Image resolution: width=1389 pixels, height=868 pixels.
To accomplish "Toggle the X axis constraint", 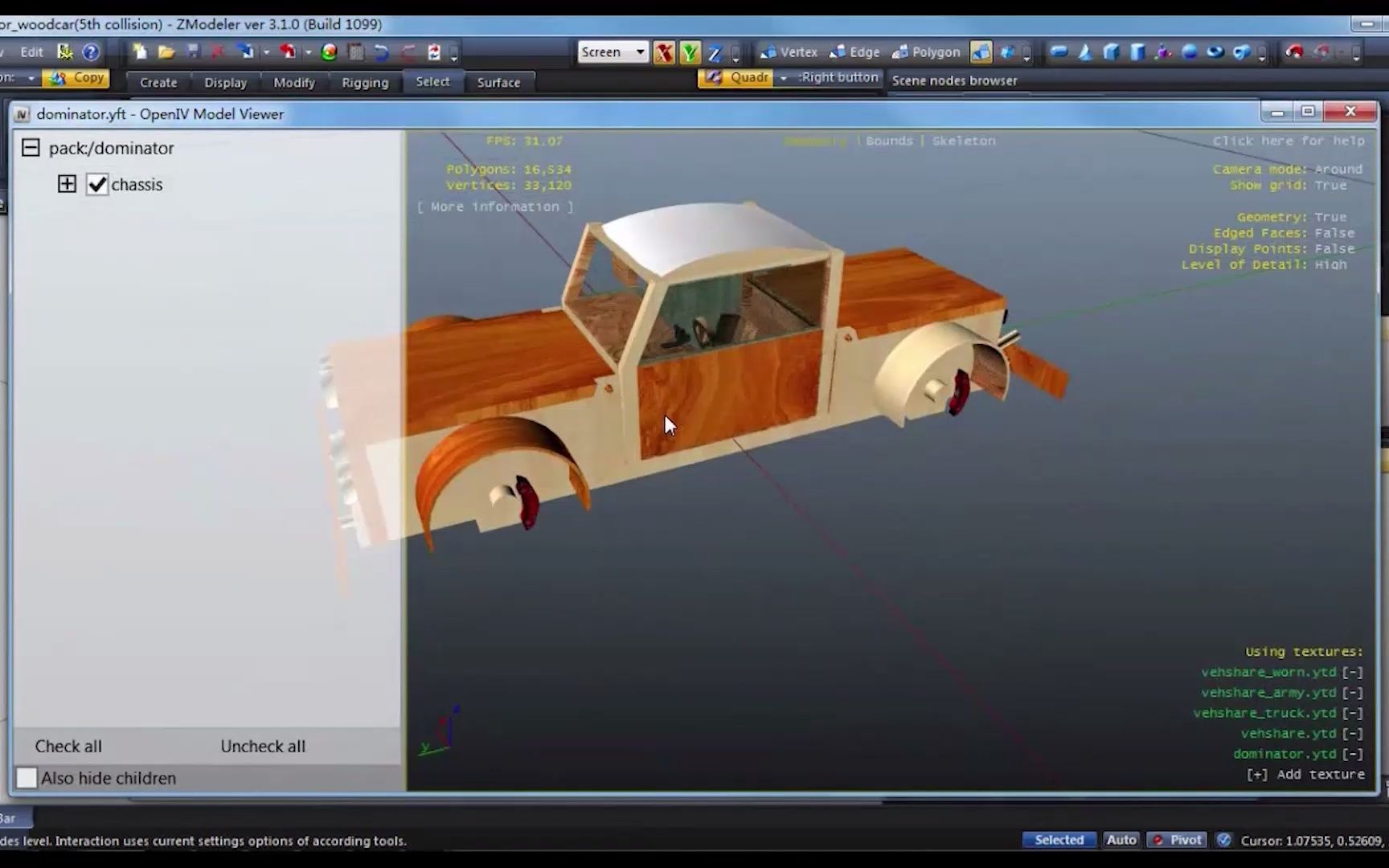I will (665, 52).
